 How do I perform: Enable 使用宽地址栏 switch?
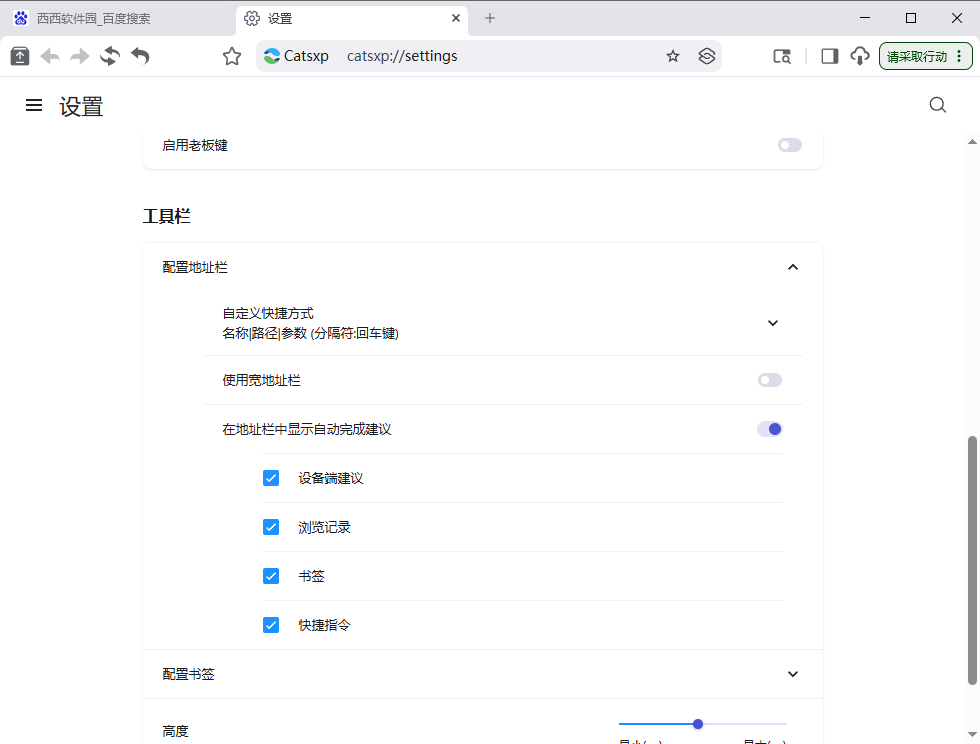[769, 380]
